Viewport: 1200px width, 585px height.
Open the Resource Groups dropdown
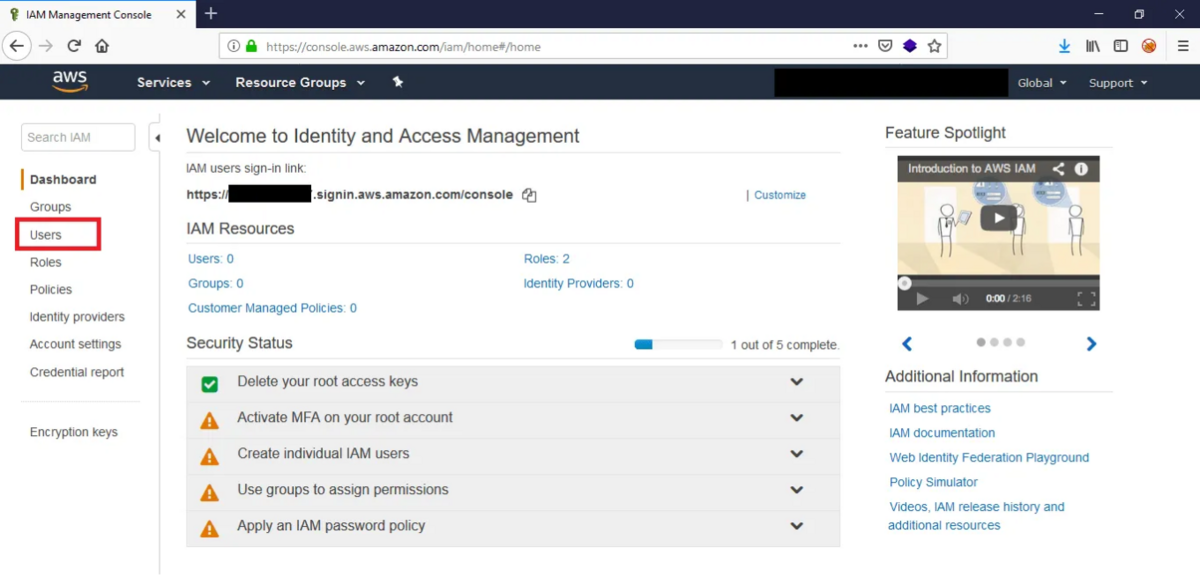(300, 83)
